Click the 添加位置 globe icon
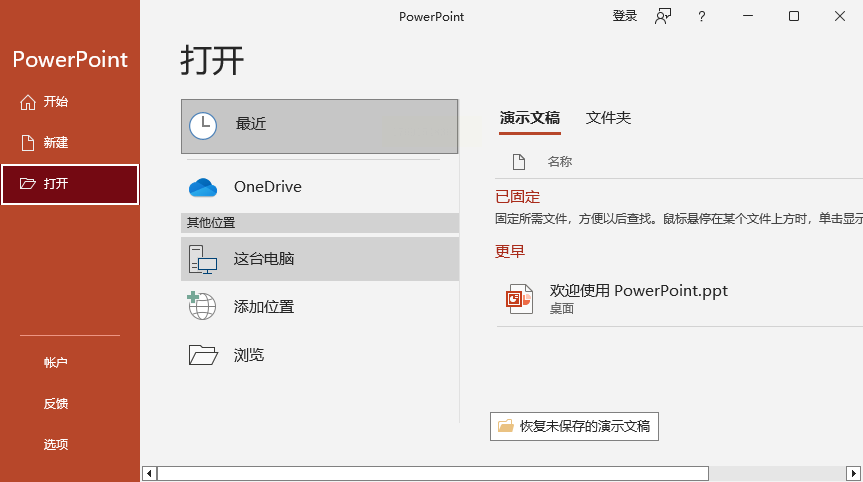The image size is (863, 482). pyautogui.click(x=203, y=306)
